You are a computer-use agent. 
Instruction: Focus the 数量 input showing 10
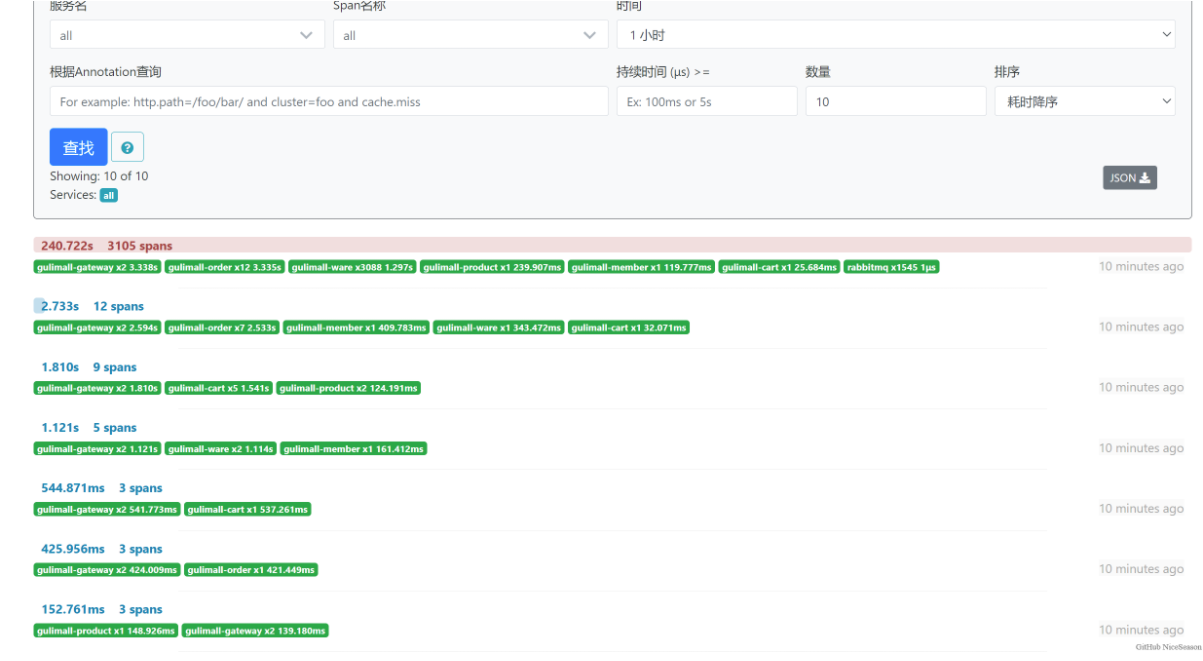[896, 101]
